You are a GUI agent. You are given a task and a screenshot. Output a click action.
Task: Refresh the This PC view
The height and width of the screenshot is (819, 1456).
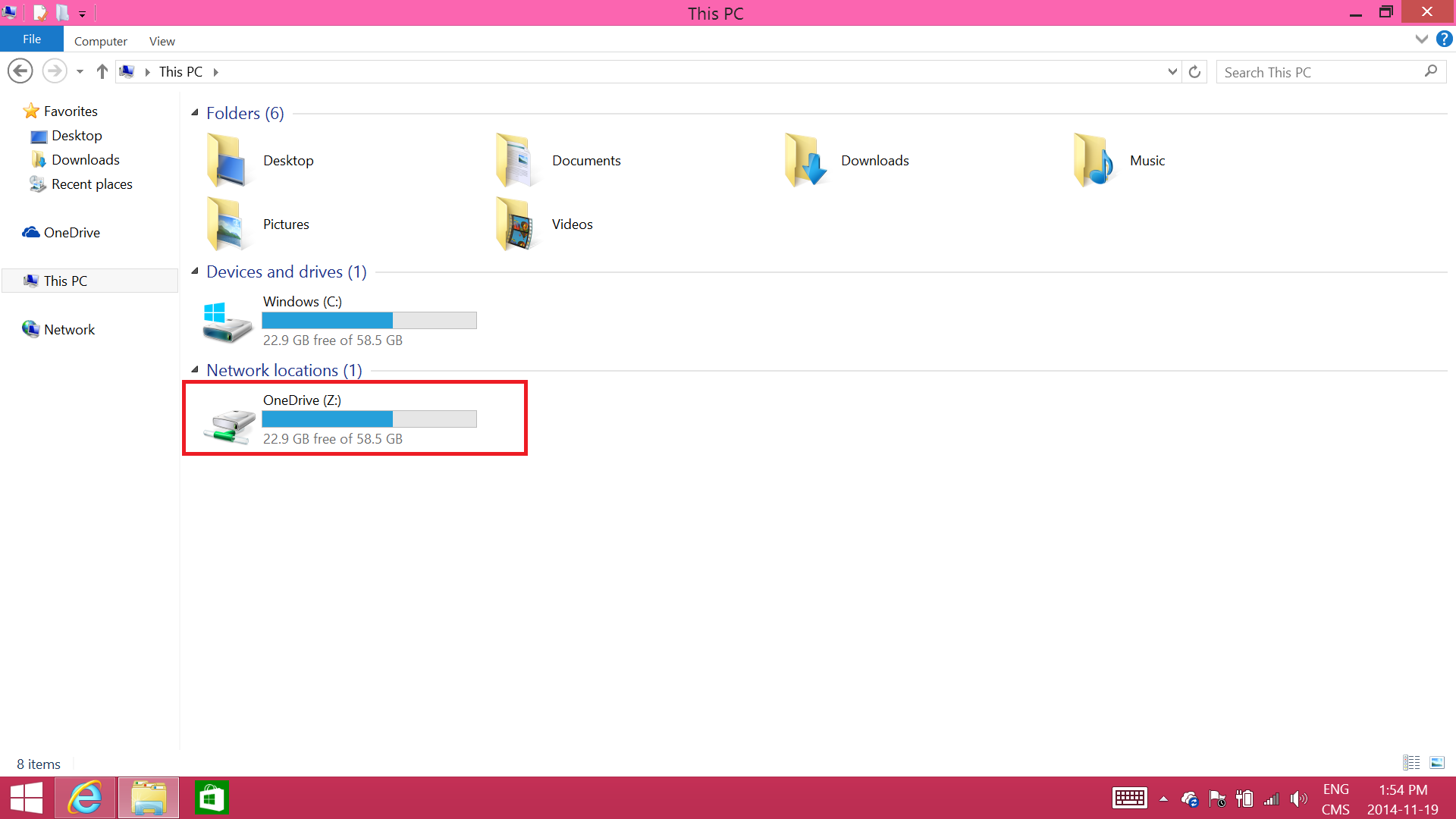click(1194, 71)
